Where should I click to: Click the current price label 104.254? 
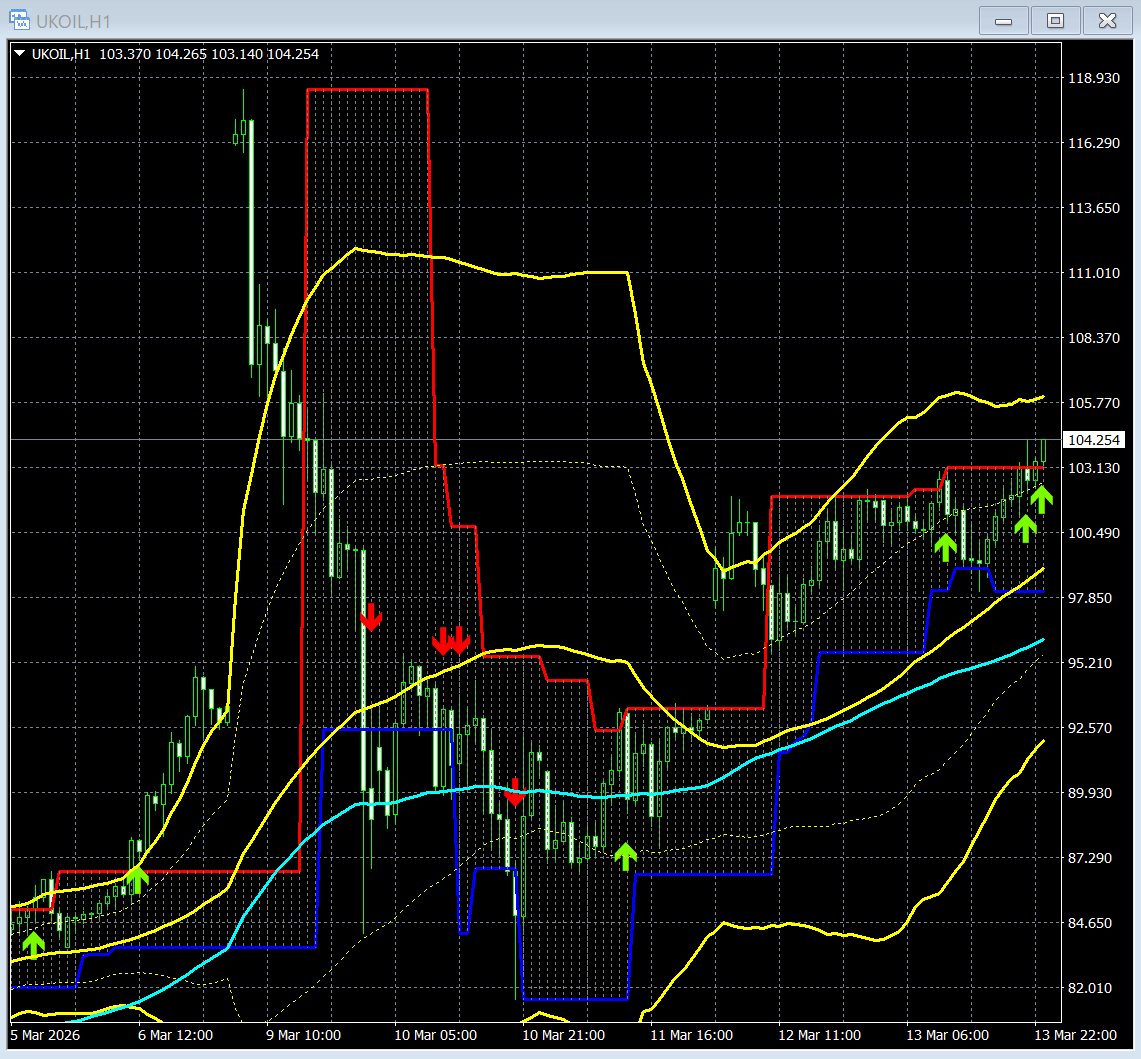click(x=1094, y=440)
